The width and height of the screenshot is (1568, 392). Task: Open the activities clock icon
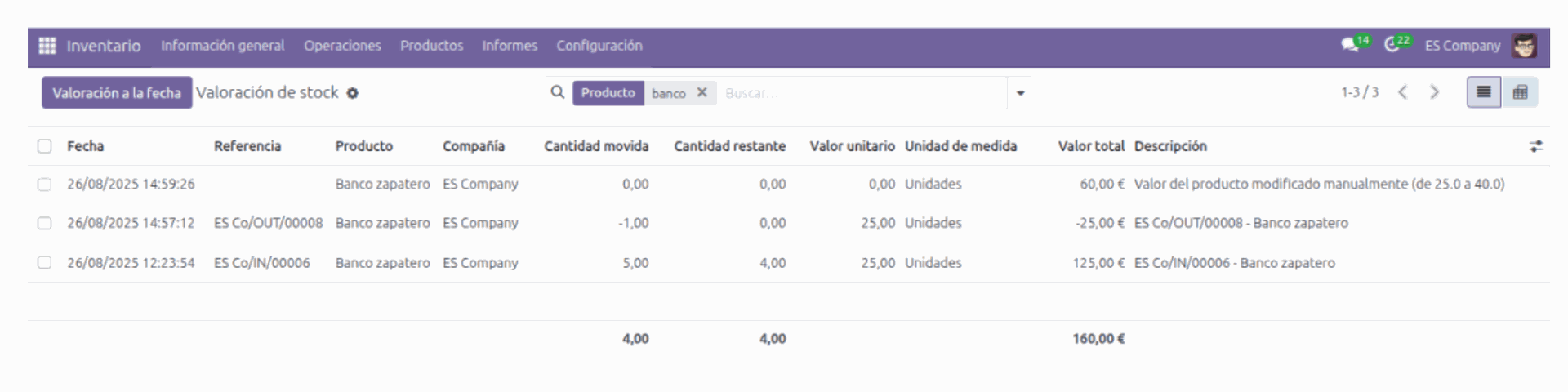1392,46
